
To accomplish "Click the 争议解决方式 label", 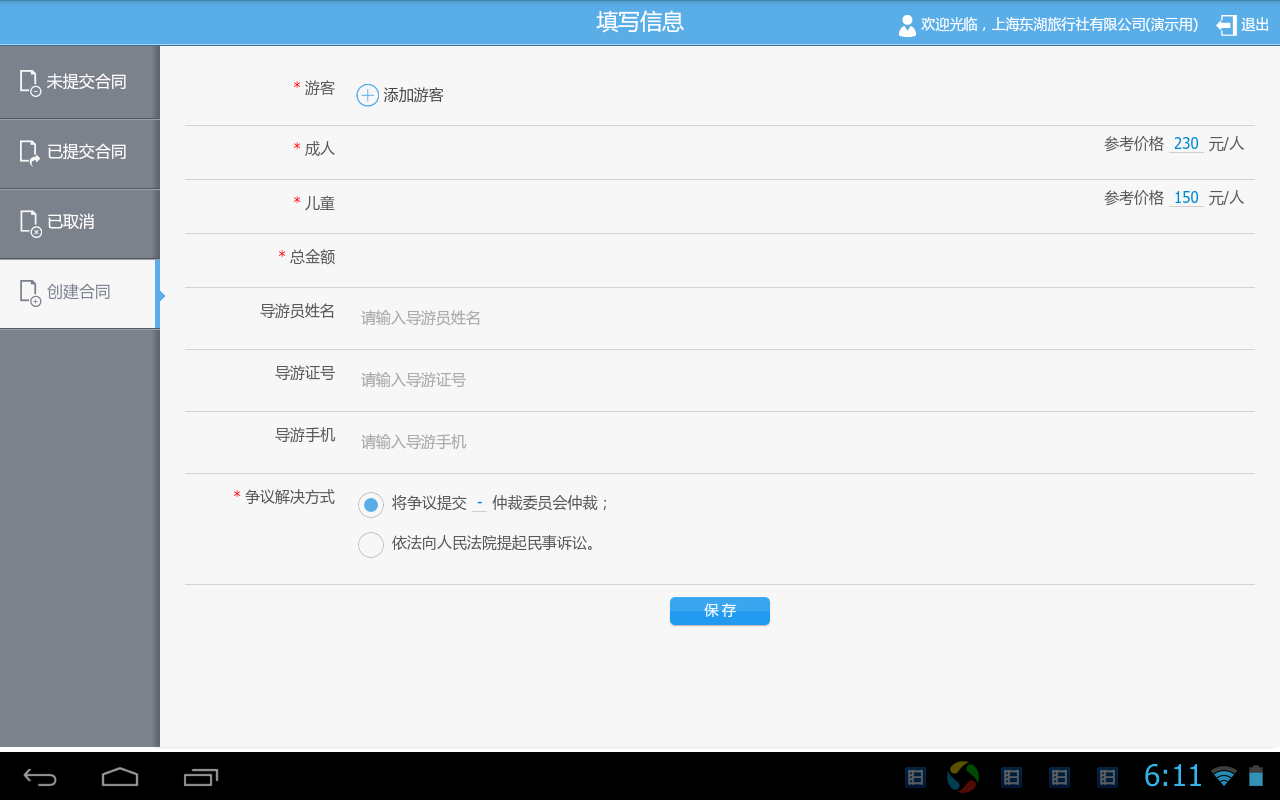I will [x=290, y=497].
